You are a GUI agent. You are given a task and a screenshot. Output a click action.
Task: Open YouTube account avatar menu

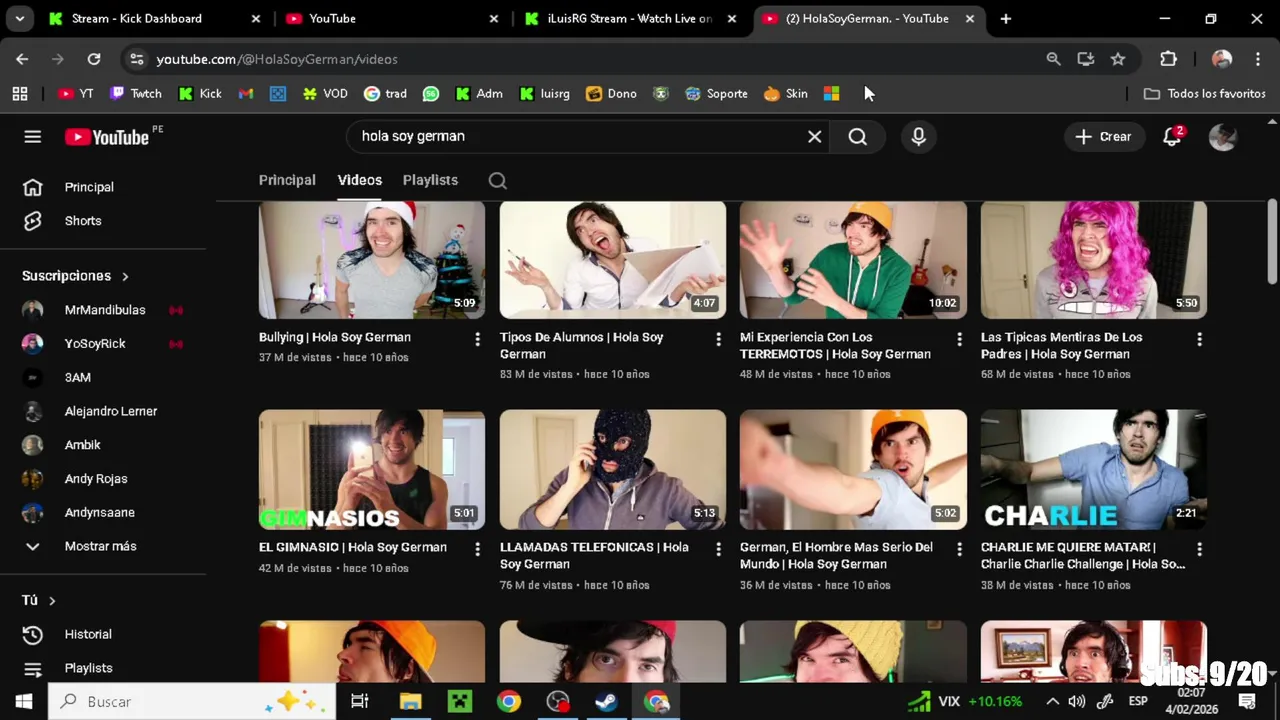coord(1222,137)
